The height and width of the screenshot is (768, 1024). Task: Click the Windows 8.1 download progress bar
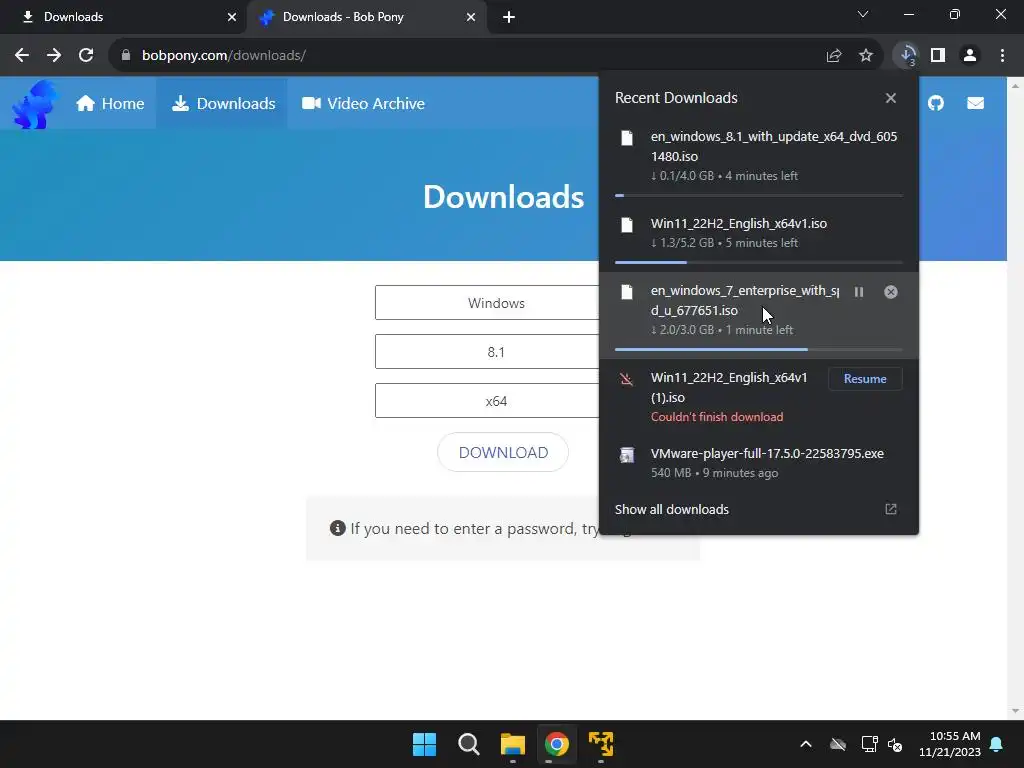[759, 195]
